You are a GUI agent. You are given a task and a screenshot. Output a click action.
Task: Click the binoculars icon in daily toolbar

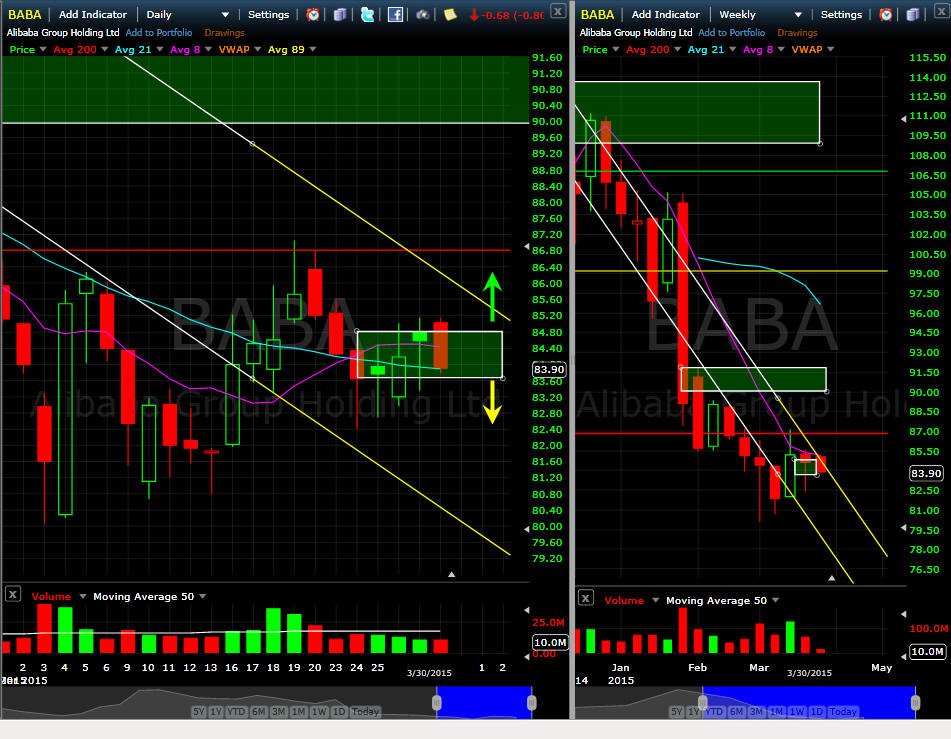pyautogui.click(x=423, y=15)
